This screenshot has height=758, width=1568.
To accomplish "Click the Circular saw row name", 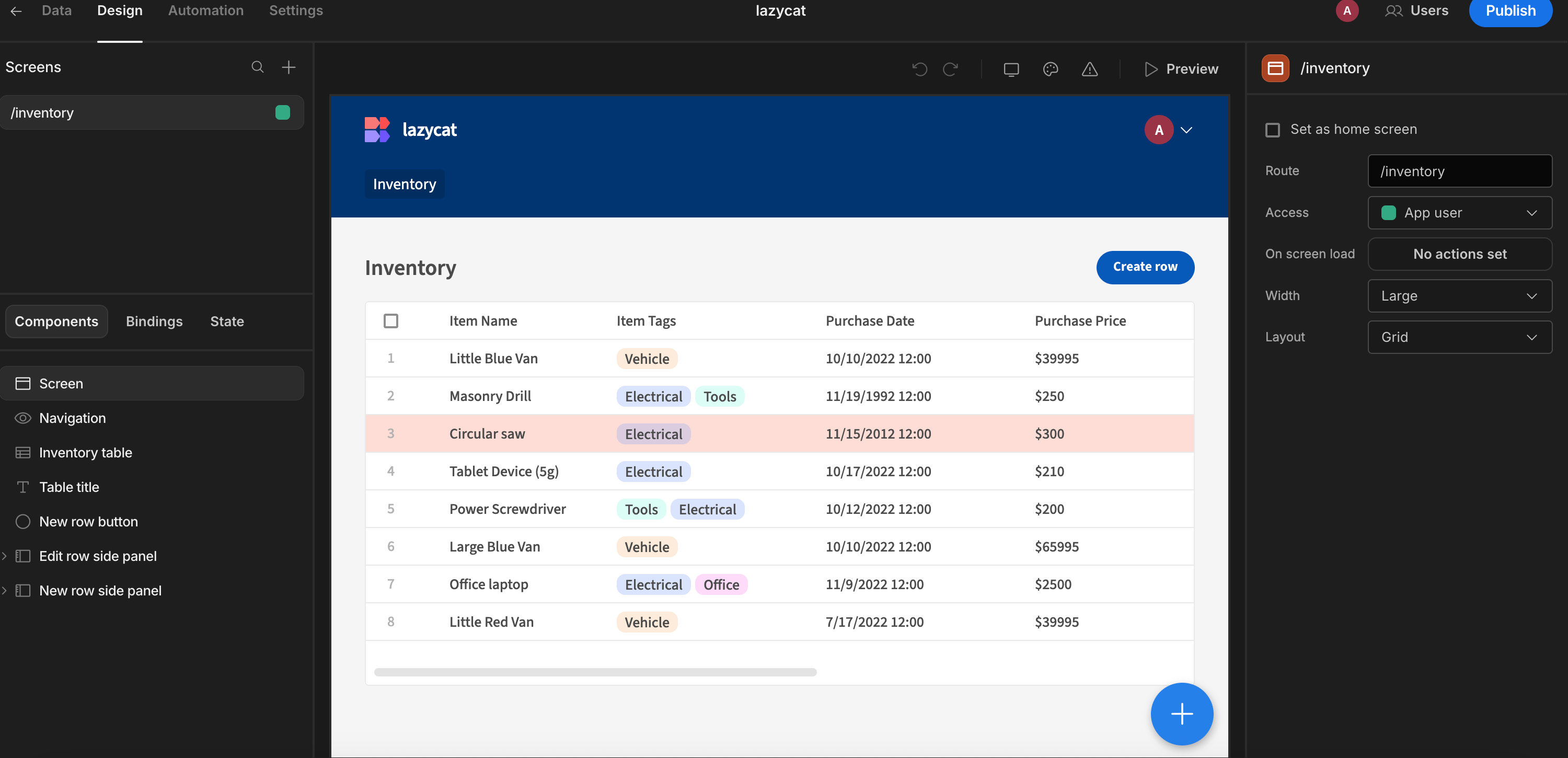I will 487,433.
